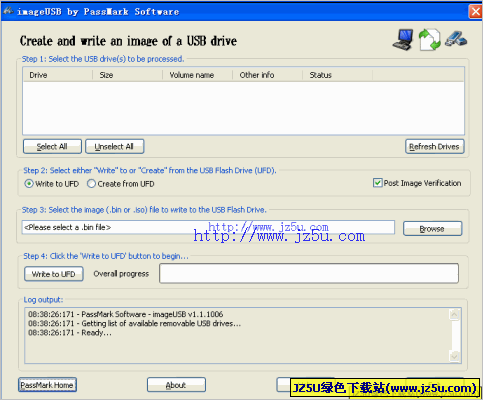Click the empty USB drive list area

243,108
